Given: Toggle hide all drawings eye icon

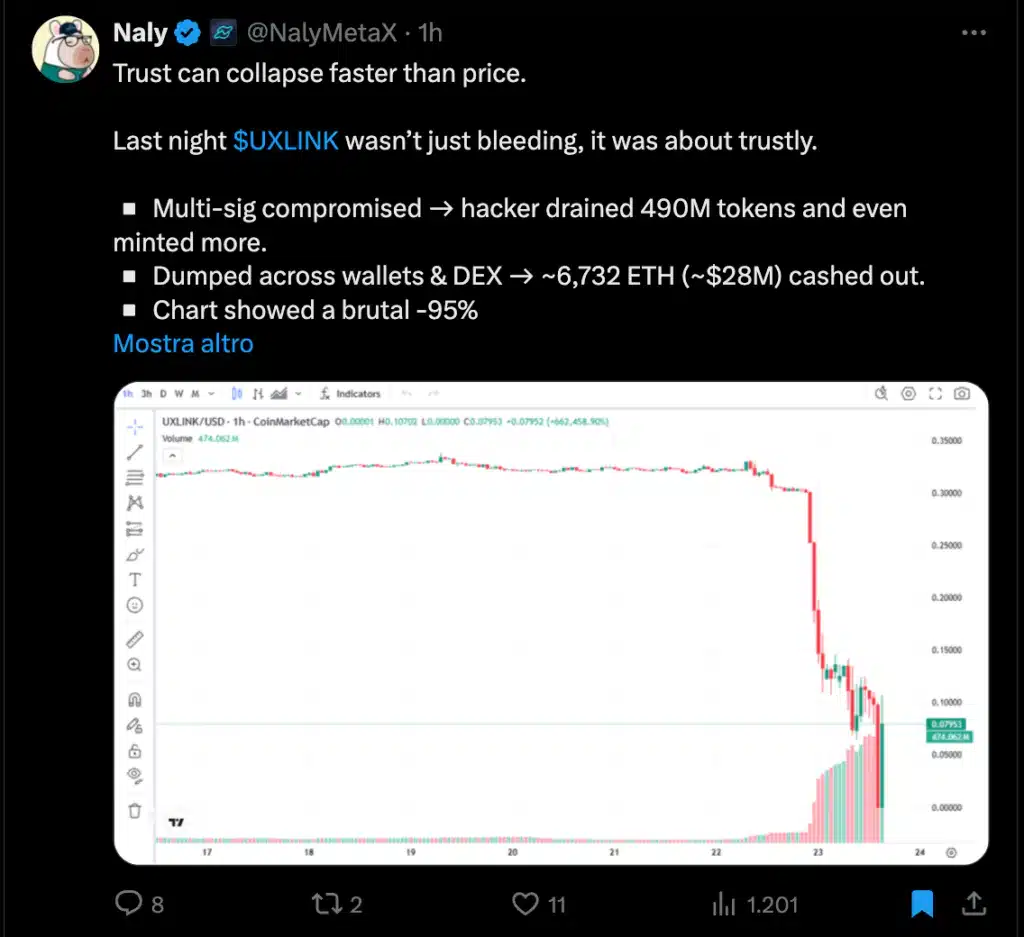Looking at the screenshot, I should (135, 775).
